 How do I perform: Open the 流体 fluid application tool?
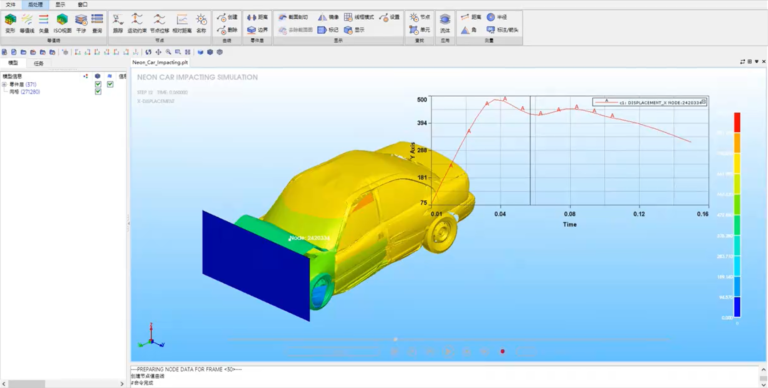[445, 23]
